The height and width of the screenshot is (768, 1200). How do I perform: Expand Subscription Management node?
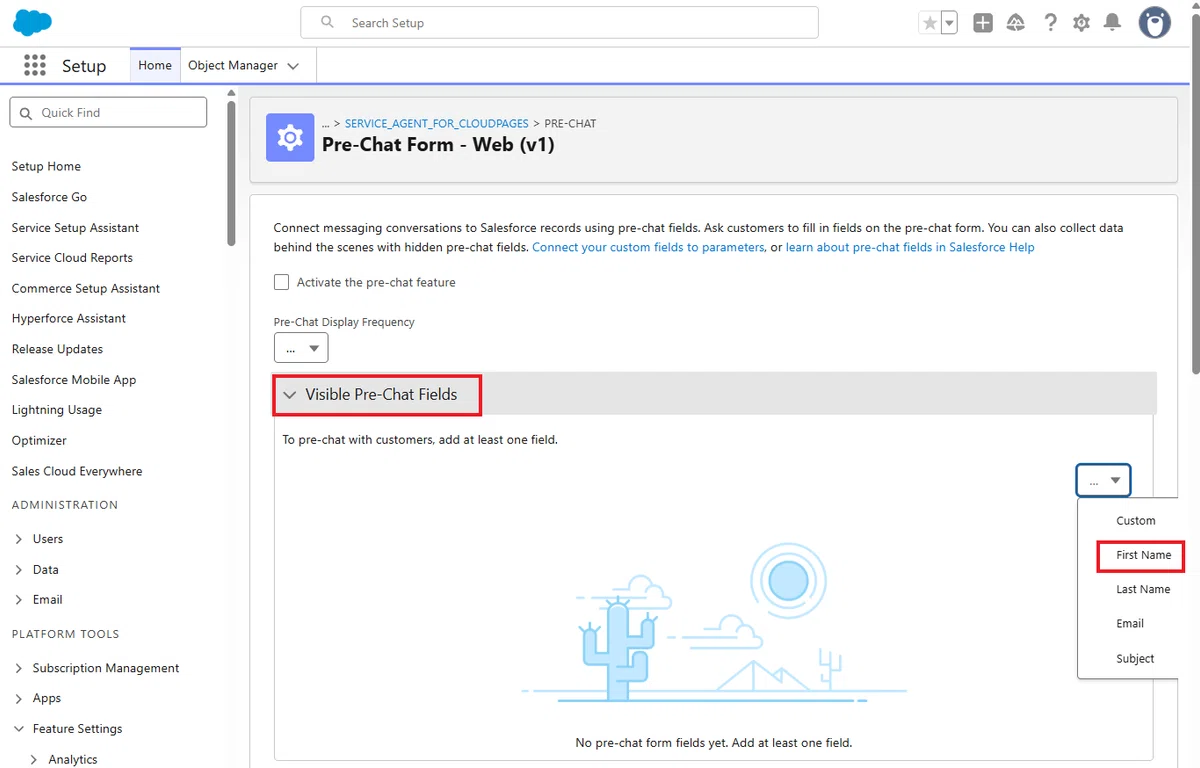19,668
